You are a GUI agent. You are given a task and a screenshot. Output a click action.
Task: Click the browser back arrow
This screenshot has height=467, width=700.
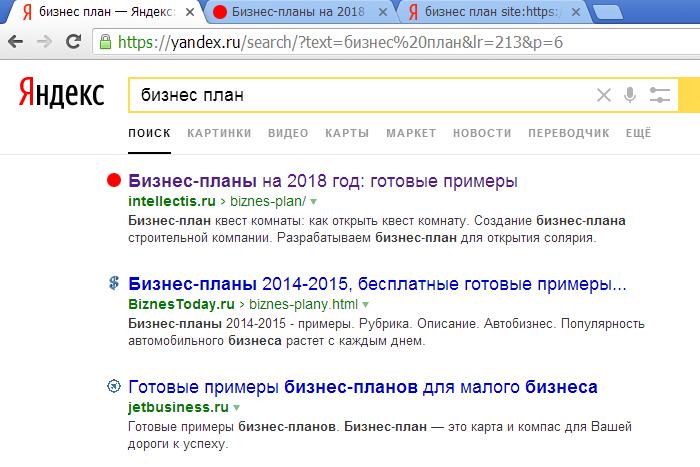pyautogui.click(x=15, y=42)
